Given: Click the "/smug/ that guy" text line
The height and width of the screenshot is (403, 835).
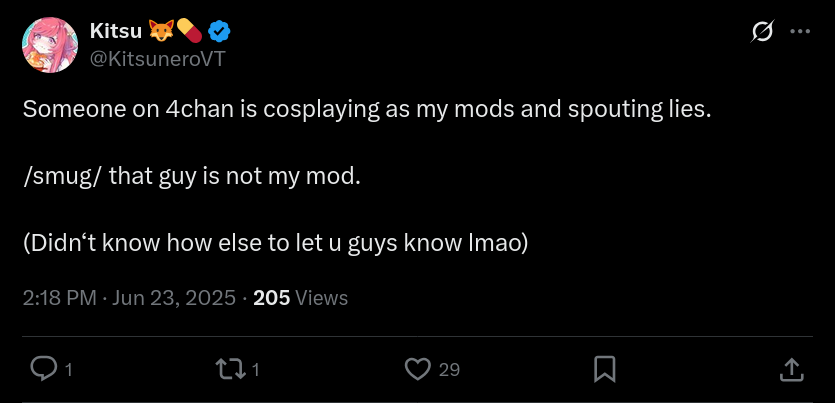Looking at the screenshot, I should [190, 176].
